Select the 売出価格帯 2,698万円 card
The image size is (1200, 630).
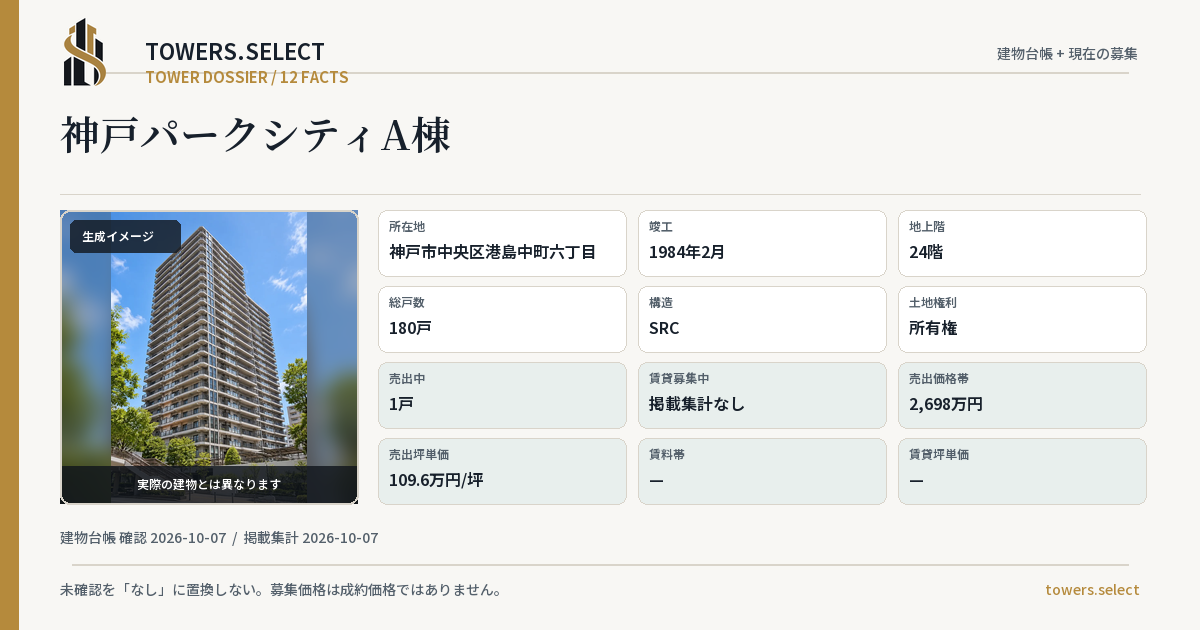(x=1022, y=395)
